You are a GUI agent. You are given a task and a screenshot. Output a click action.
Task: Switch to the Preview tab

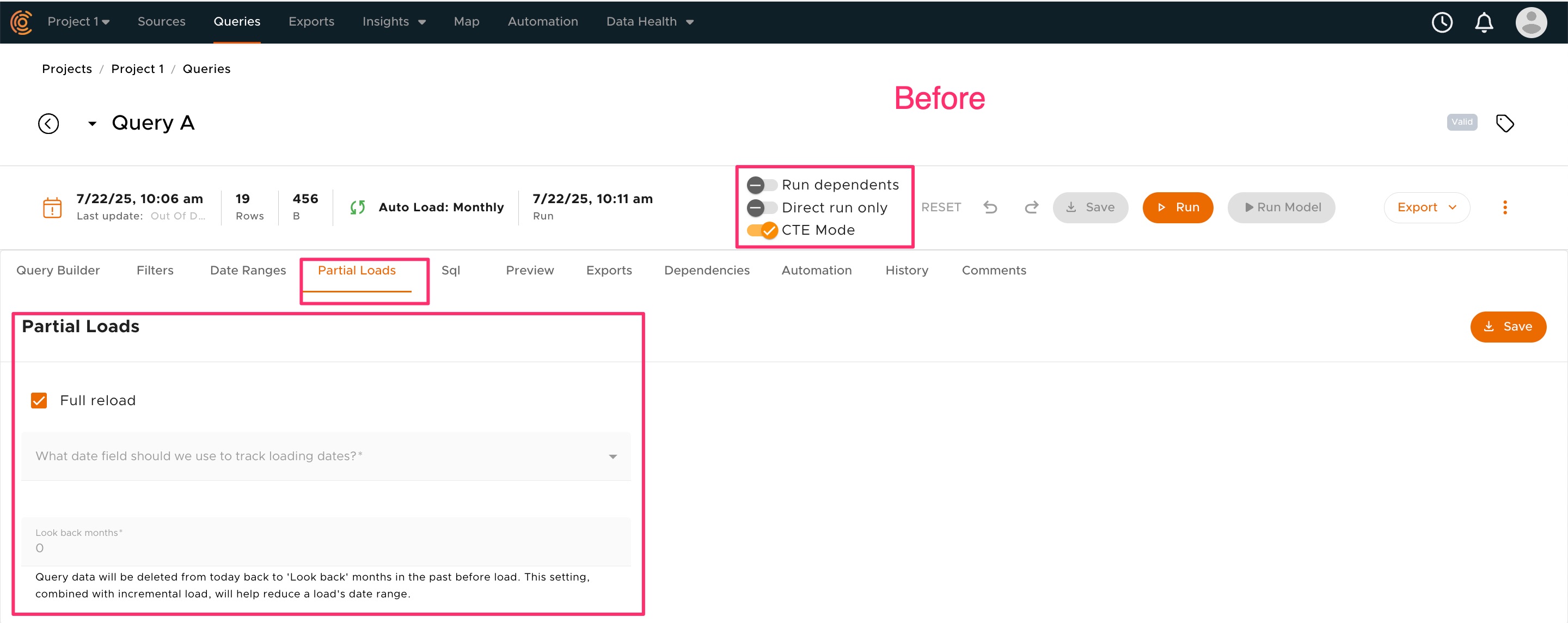[530, 271]
